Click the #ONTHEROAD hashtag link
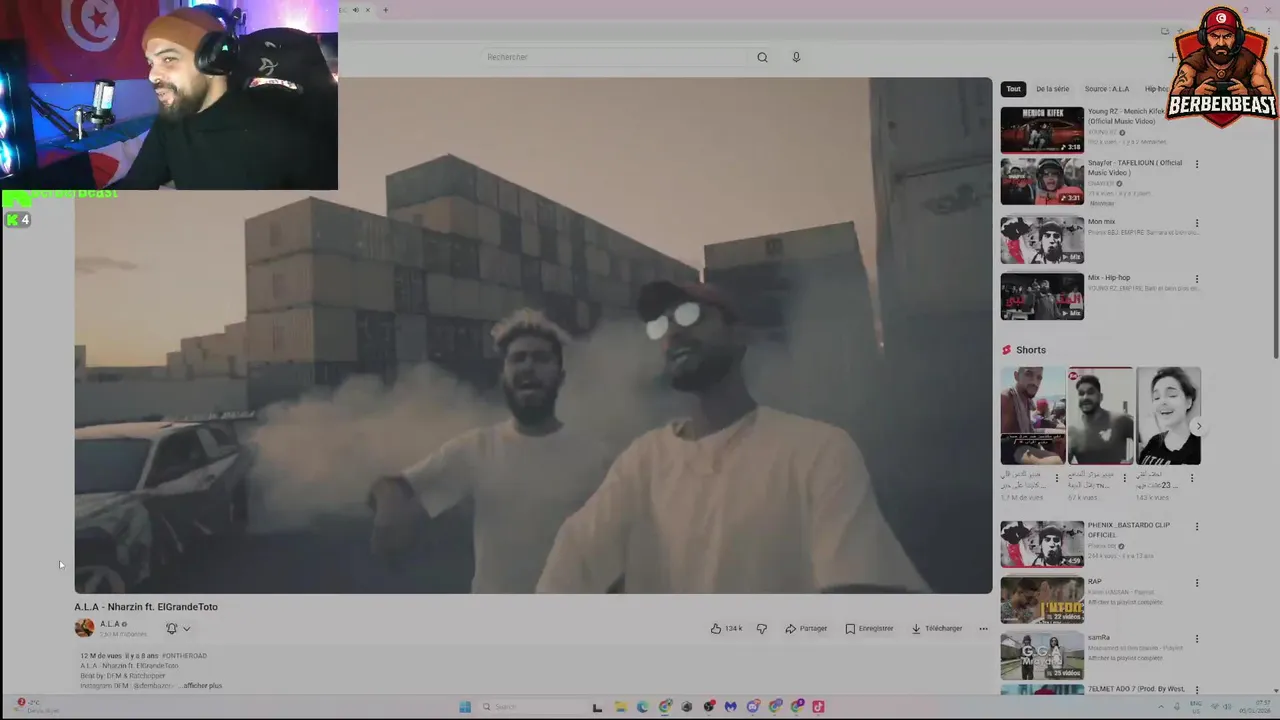The image size is (1280, 720). point(184,656)
